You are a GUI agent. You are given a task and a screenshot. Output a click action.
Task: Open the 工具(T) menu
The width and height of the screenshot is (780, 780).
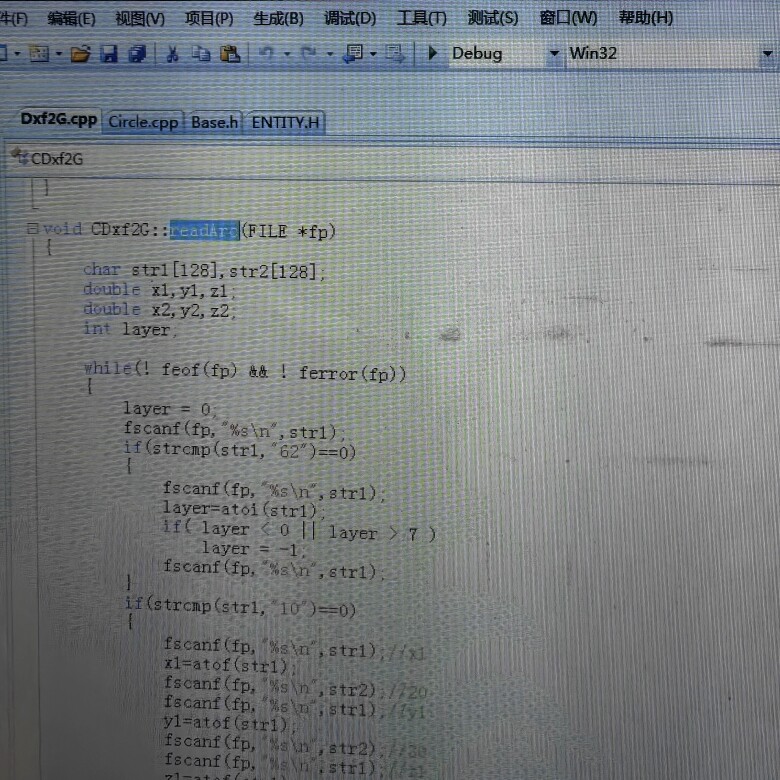click(421, 18)
